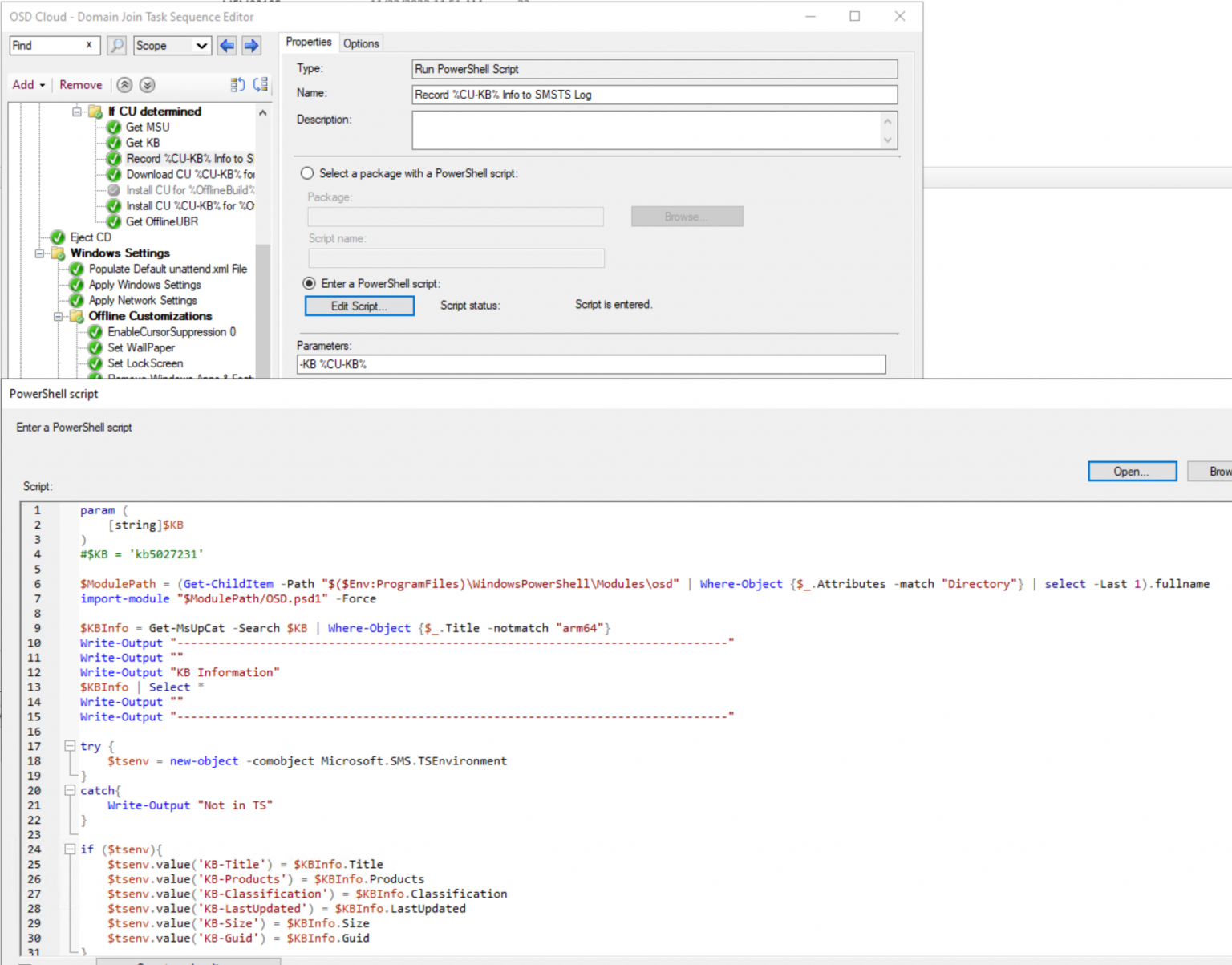Select the Properties tab
Viewport: 1232px width, 965px height.
coord(309,42)
